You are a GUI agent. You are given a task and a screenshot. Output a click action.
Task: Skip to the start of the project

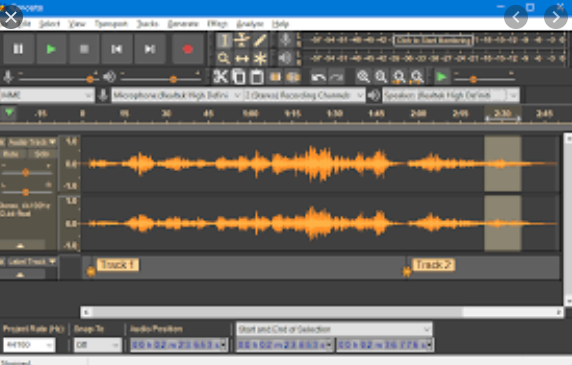117,49
